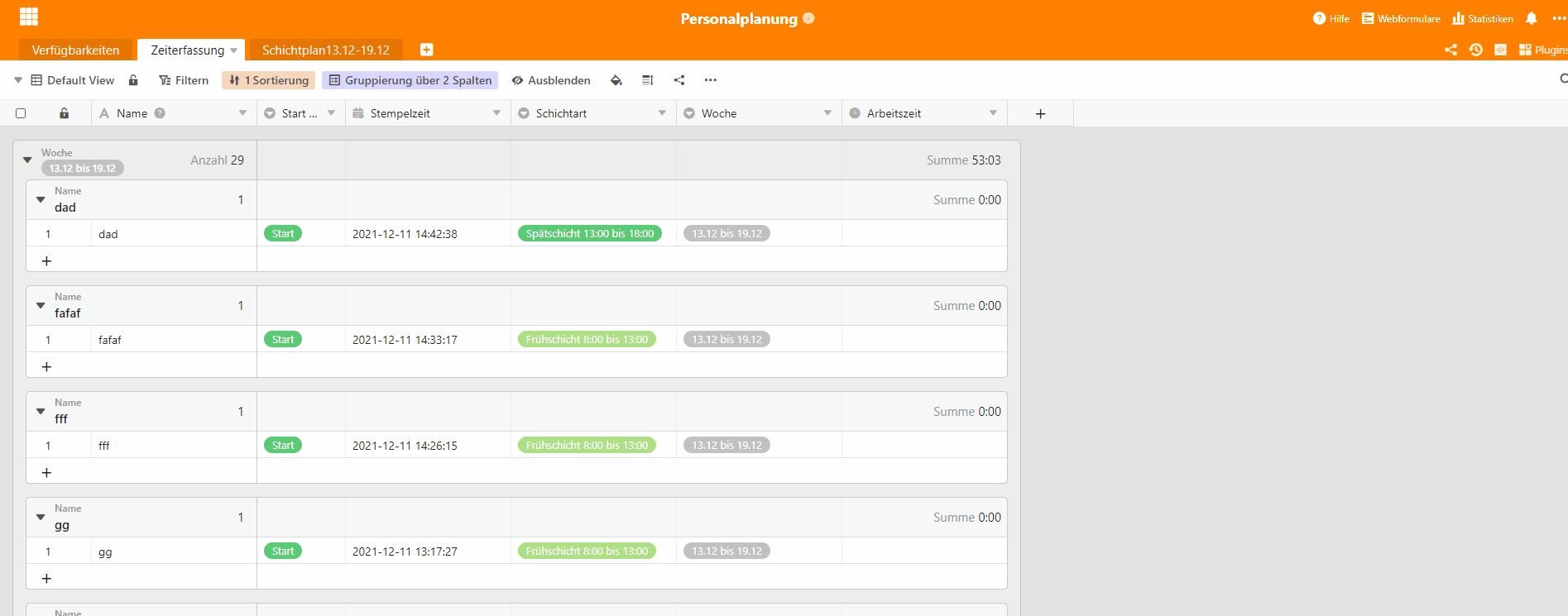This screenshot has width=1568, height=616.
Task: Toggle the view lock next to Default View
Action: (x=133, y=80)
